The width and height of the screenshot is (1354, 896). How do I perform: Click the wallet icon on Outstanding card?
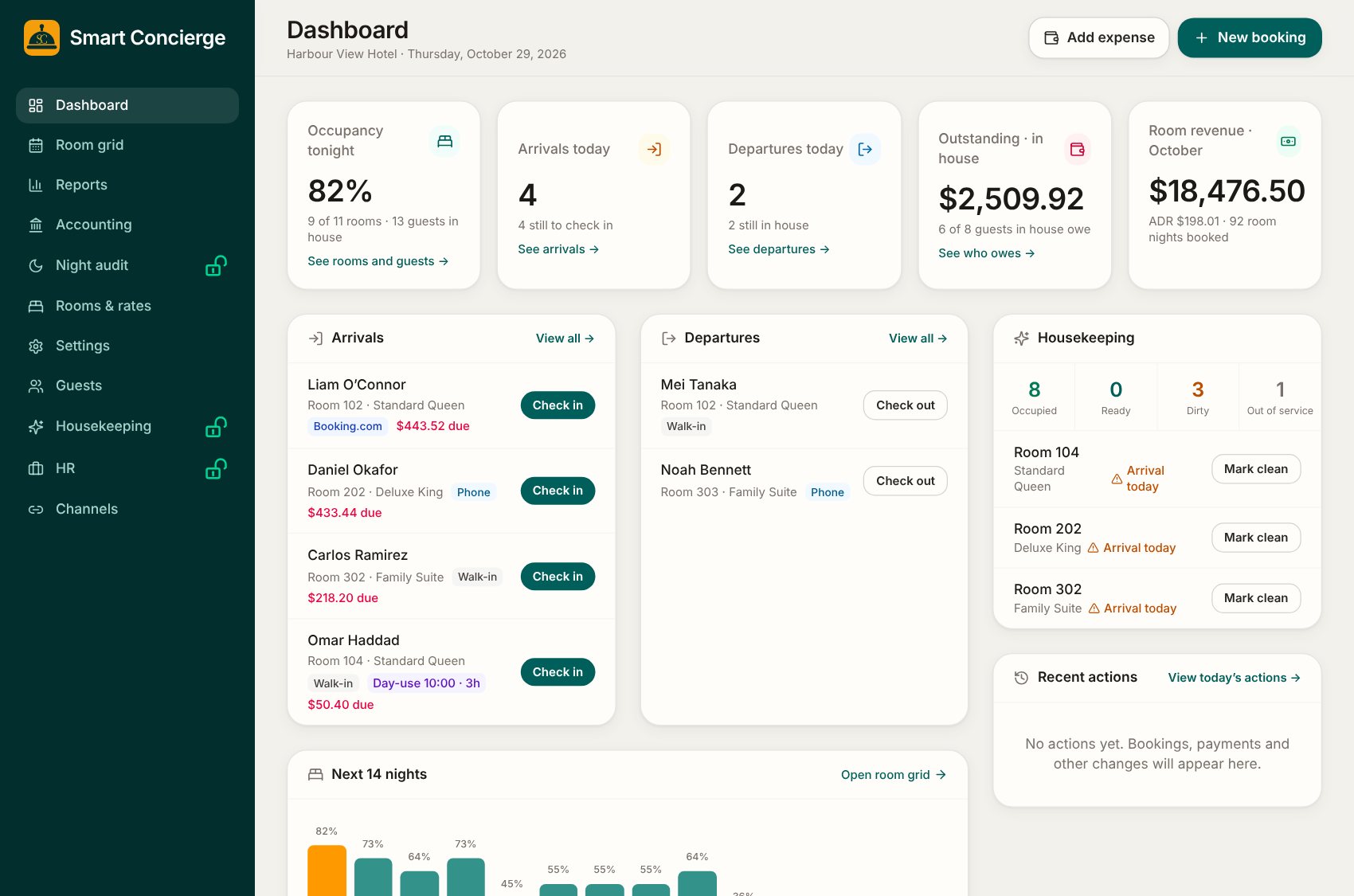click(x=1077, y=149)
